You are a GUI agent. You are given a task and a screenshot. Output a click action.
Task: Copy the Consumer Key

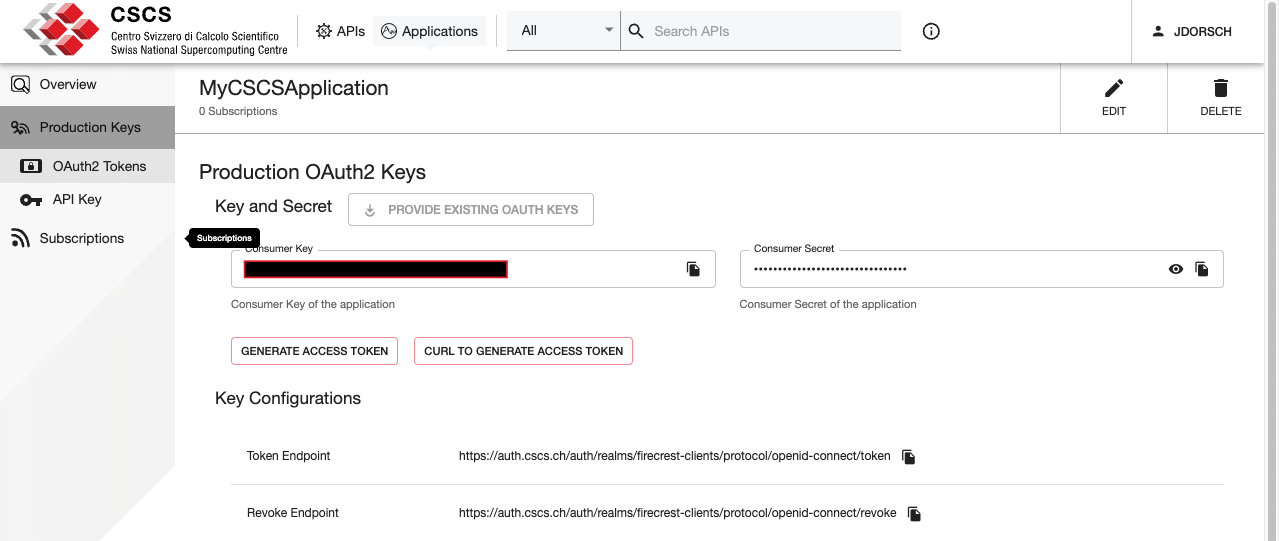point(693,269)
